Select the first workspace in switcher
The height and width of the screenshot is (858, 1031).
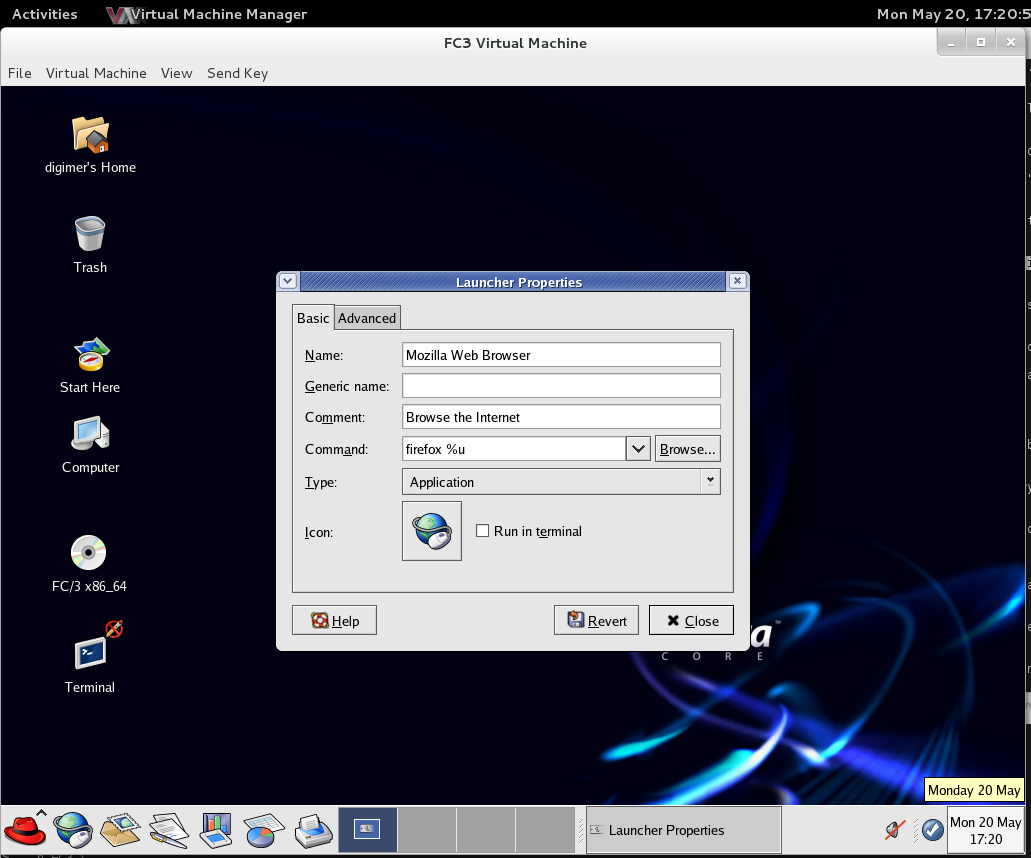tap(368, 830)
